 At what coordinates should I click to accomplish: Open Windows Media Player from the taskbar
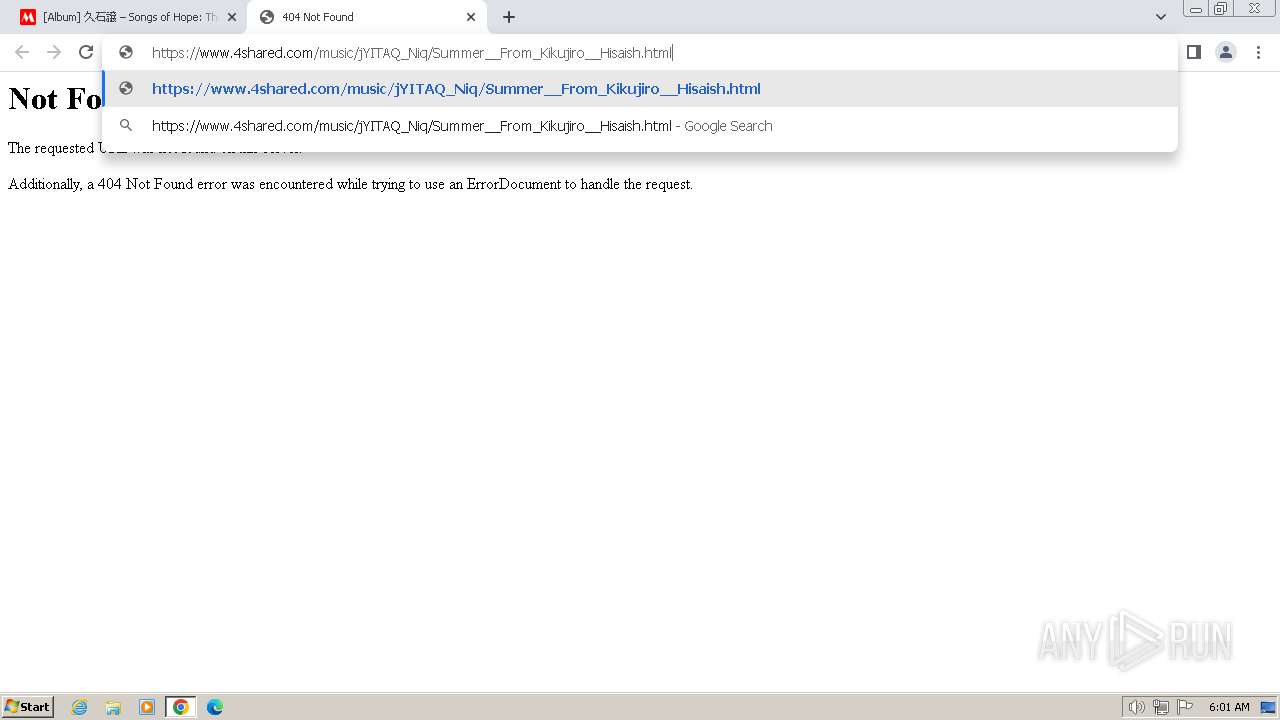[x=147, y=707]
